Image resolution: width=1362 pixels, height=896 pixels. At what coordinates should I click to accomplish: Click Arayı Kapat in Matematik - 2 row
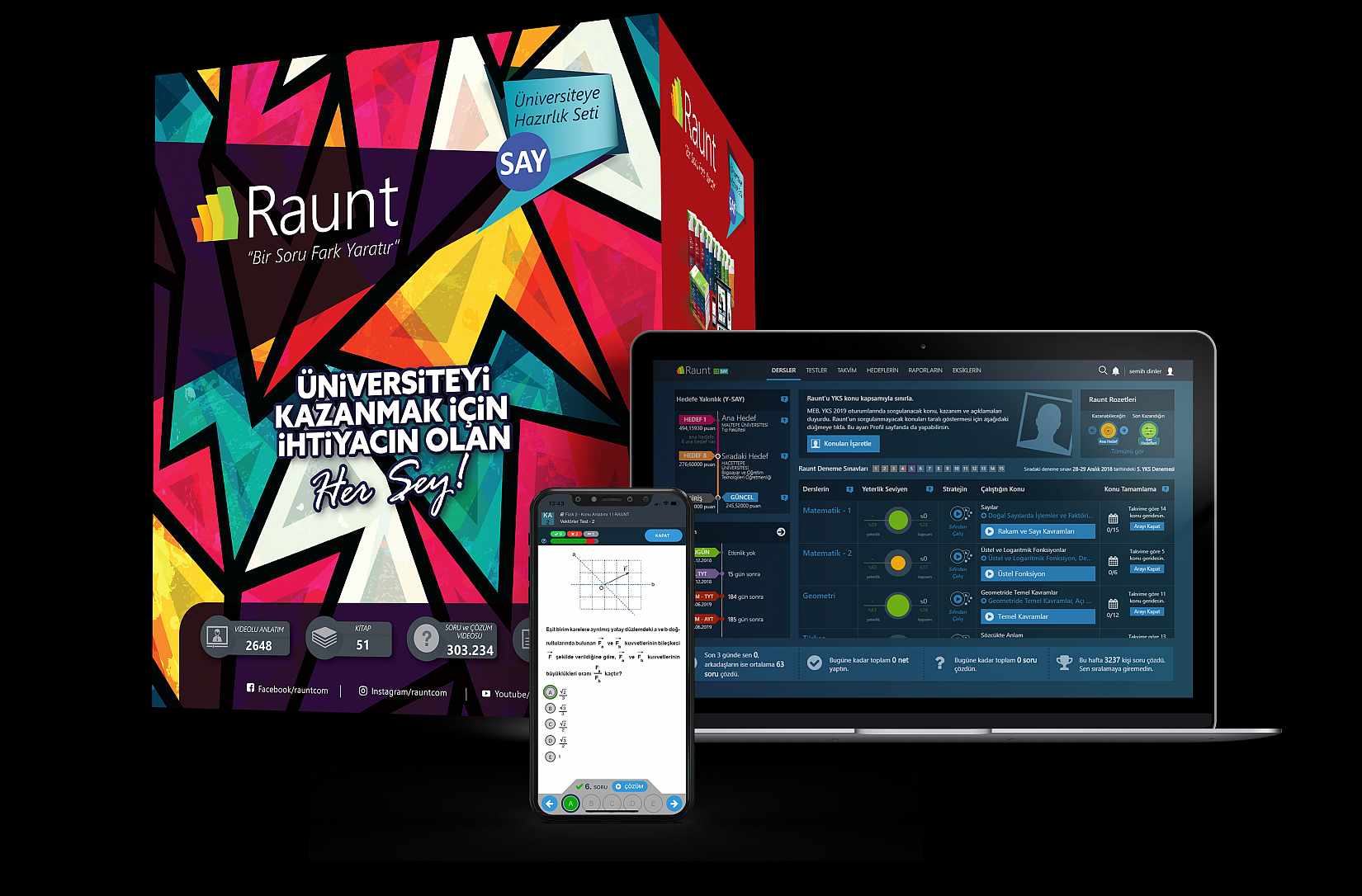1147,569
